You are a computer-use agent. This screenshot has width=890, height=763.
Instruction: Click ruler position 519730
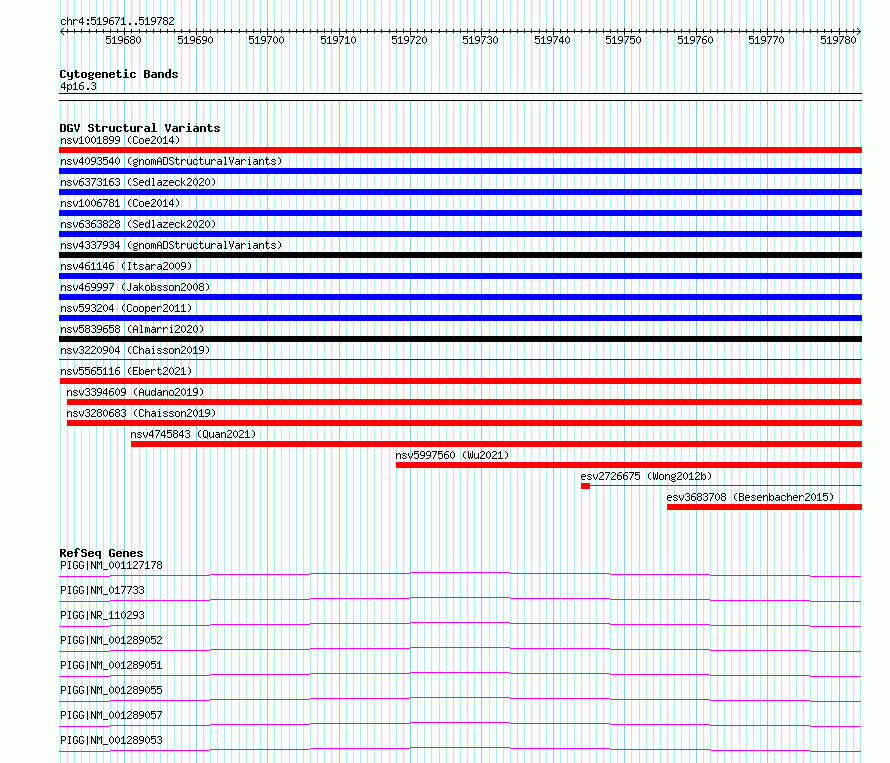pos(480,40)
